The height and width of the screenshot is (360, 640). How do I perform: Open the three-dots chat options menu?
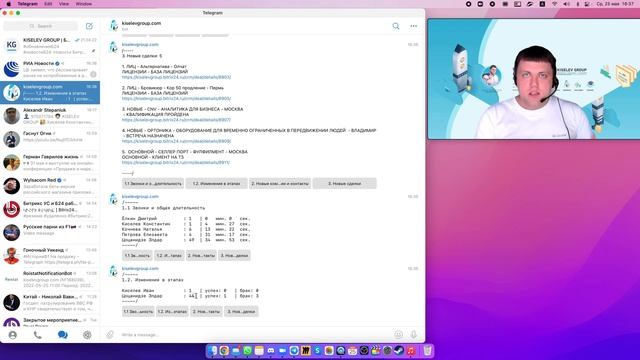(x=413, y=26)
